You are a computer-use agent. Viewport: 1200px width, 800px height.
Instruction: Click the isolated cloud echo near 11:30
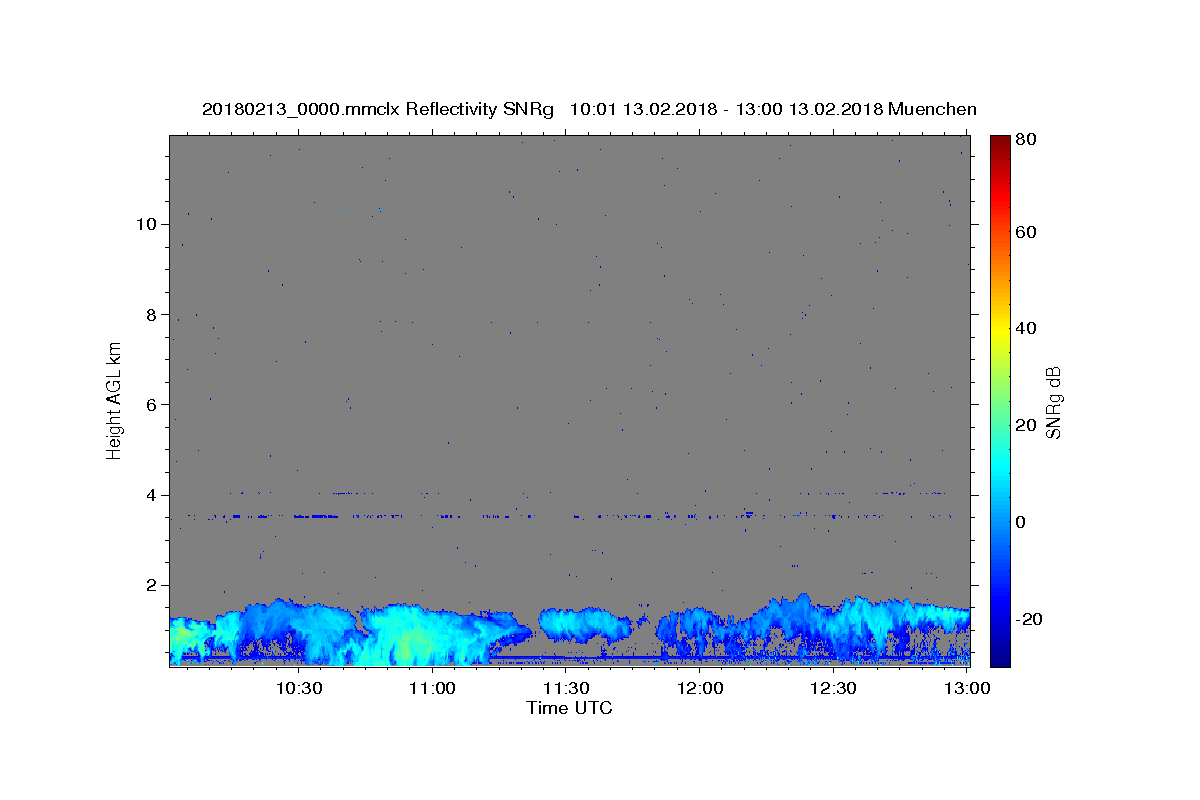tap(585, 626)
